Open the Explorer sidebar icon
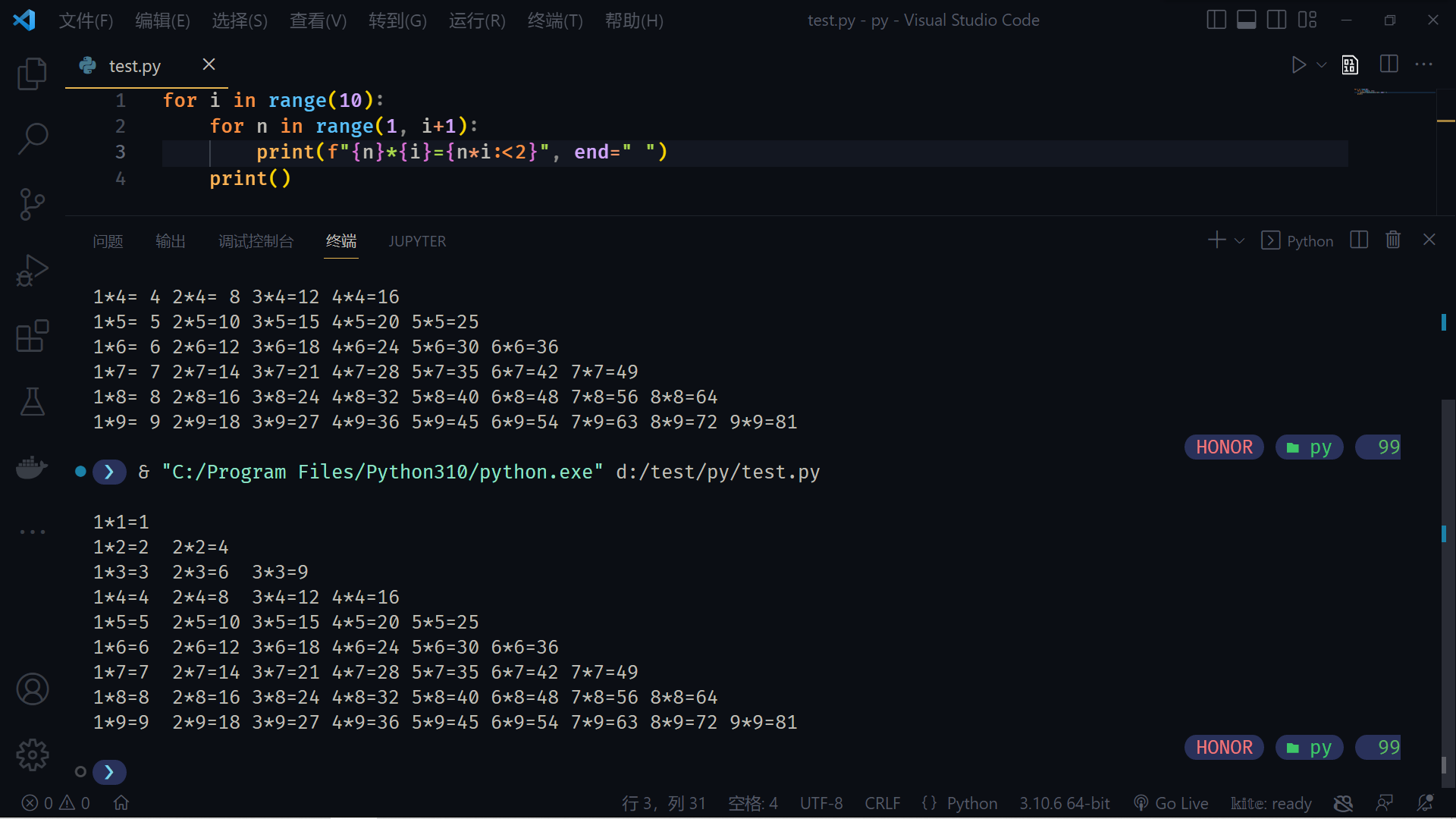This screenshot has width=1456, height=819. 31,73
